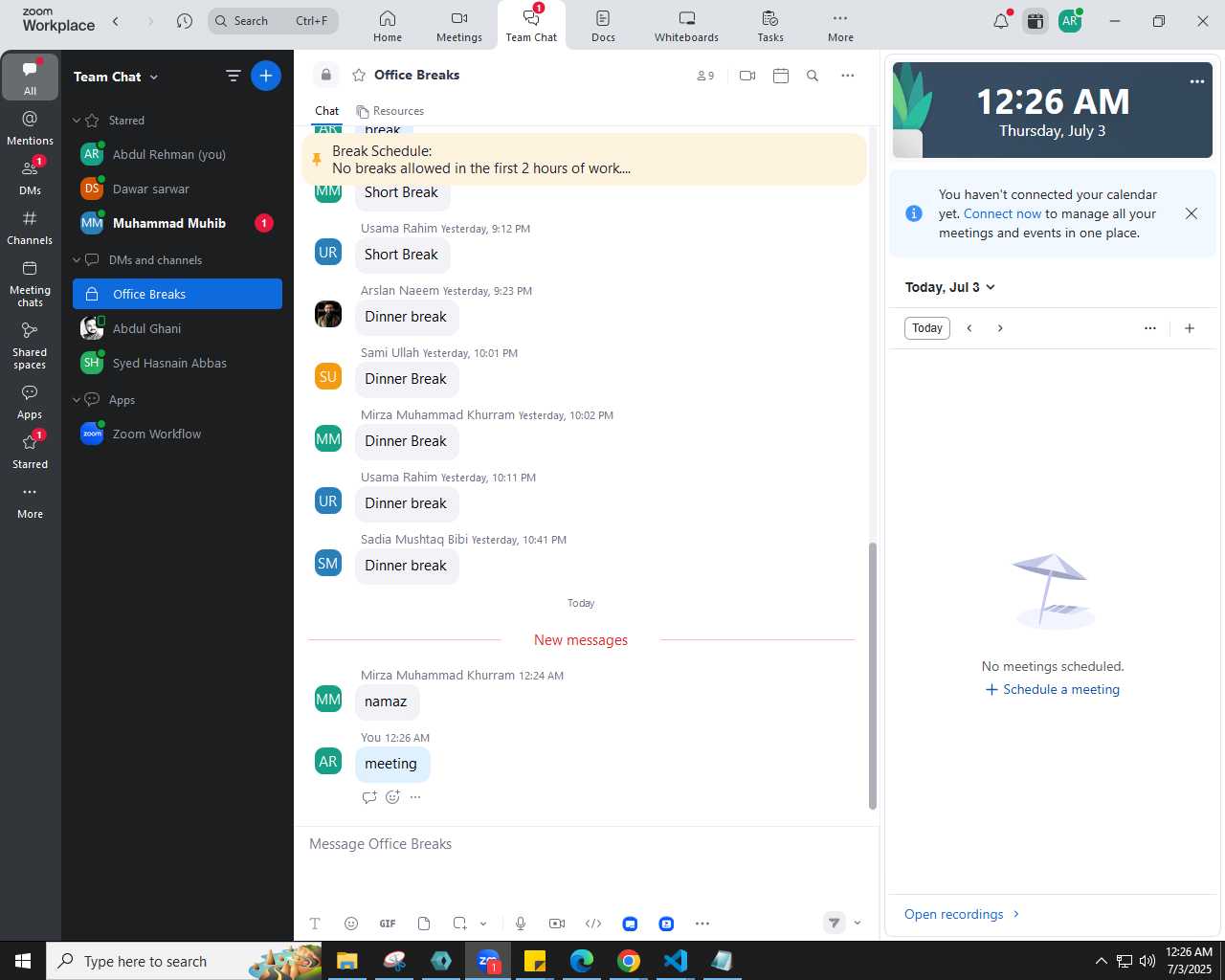Viewport: 1225px width, 980px height.
Task: Collapse the Apps section
Action: [77, 400]
